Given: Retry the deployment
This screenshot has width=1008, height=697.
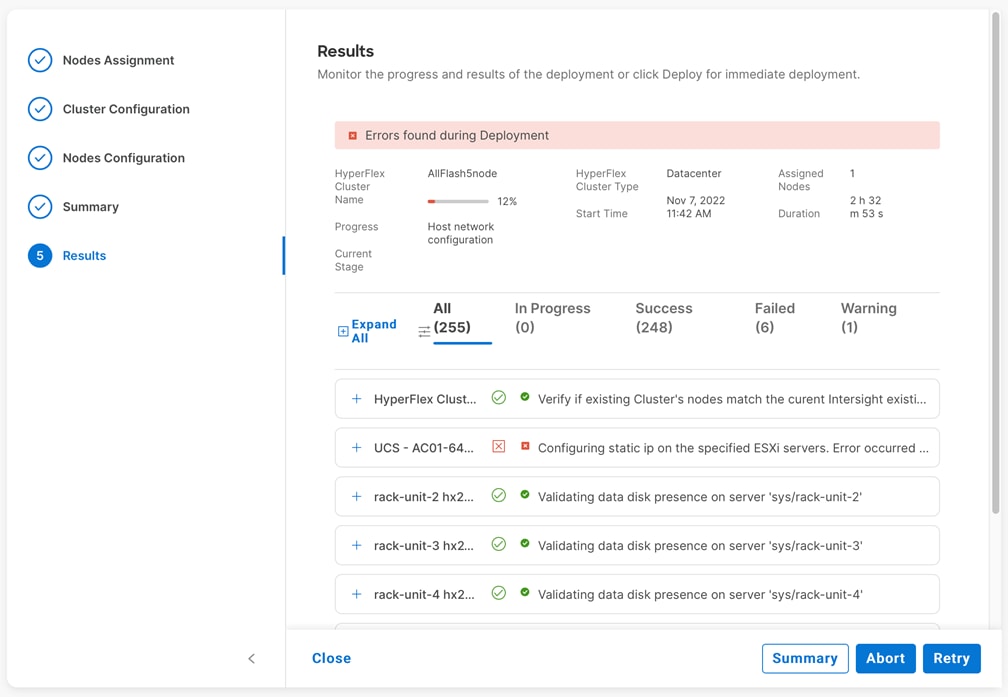Looking at the screenshot, I should click(x=951, y=658).
